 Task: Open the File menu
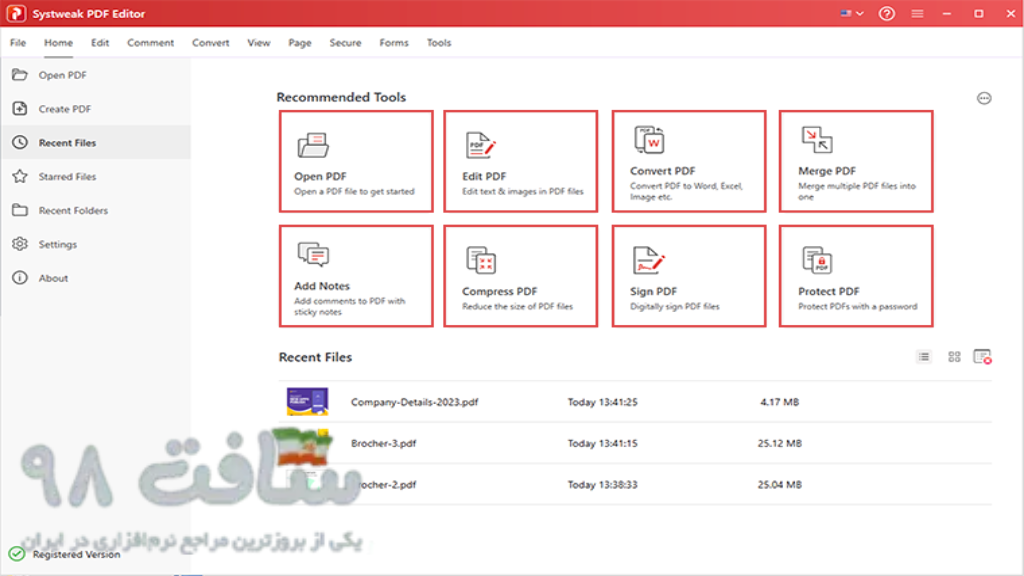18,42
